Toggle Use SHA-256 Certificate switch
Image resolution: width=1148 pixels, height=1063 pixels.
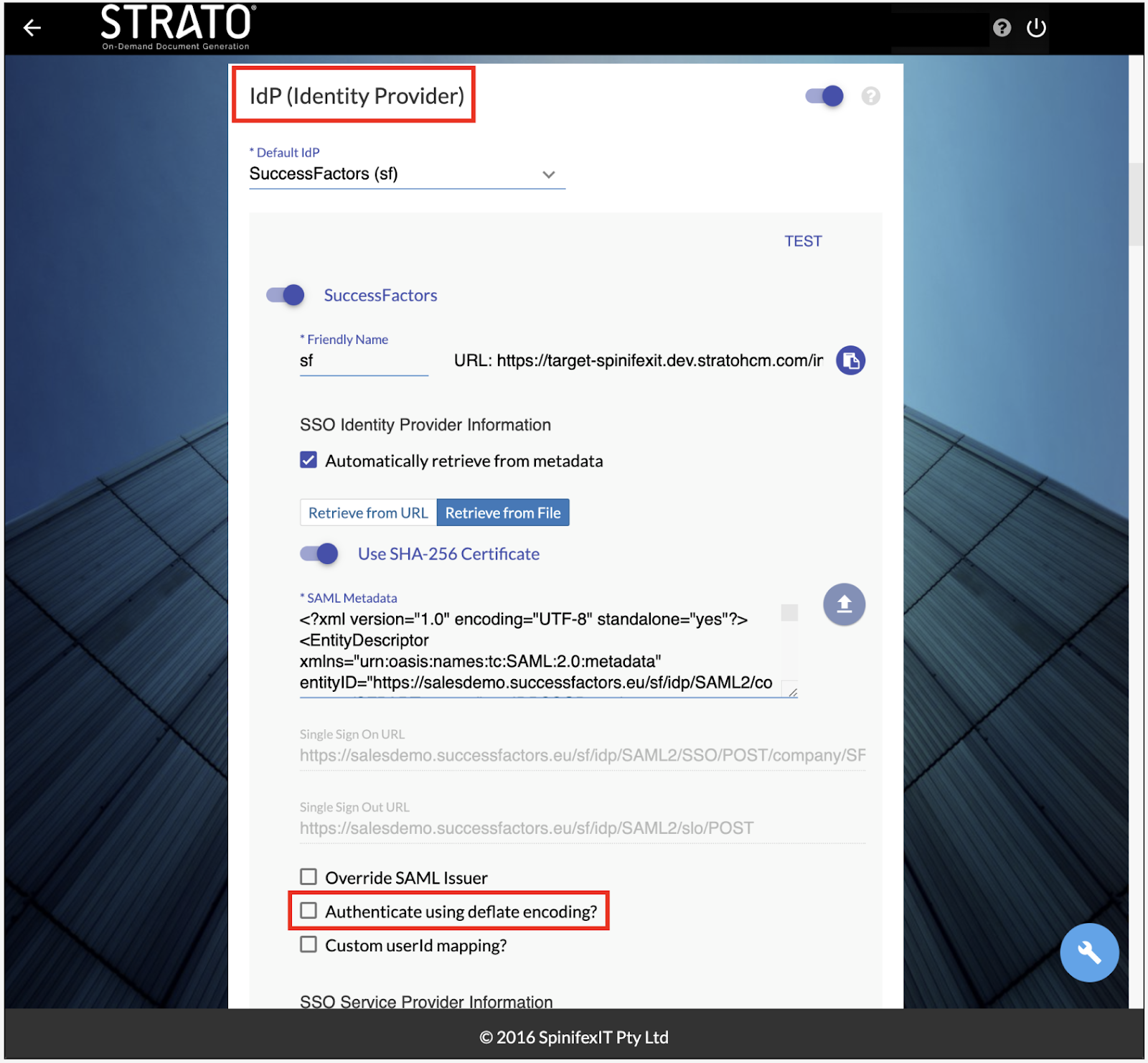319,553
